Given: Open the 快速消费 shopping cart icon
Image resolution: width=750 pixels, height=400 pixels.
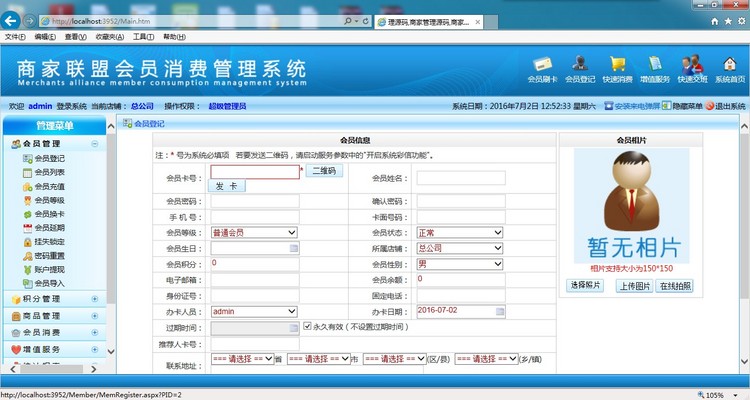Looking at the screenshot, I should (618, 69).
